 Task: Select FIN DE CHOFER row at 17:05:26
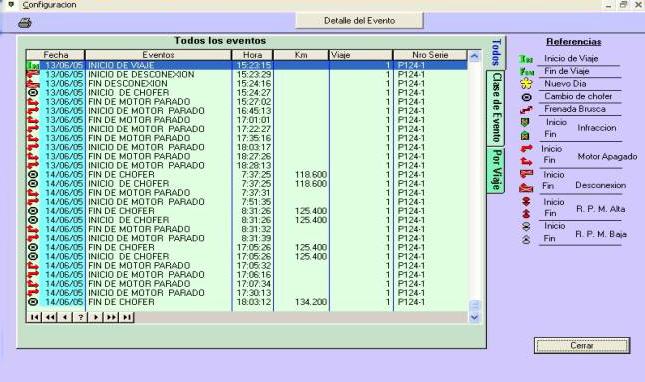coord(247,247)
